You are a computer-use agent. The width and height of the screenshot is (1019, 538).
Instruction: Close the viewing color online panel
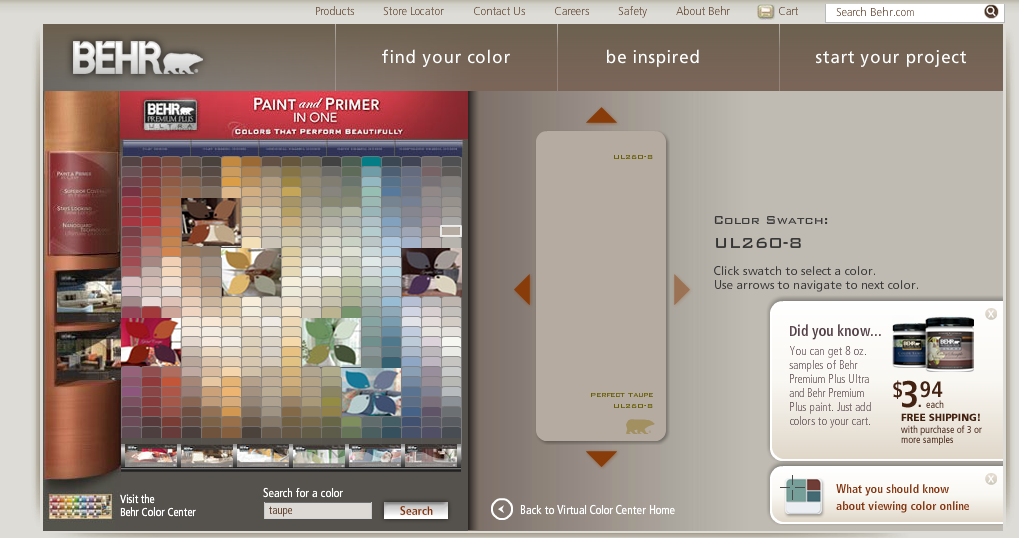(x=991, y=479)
